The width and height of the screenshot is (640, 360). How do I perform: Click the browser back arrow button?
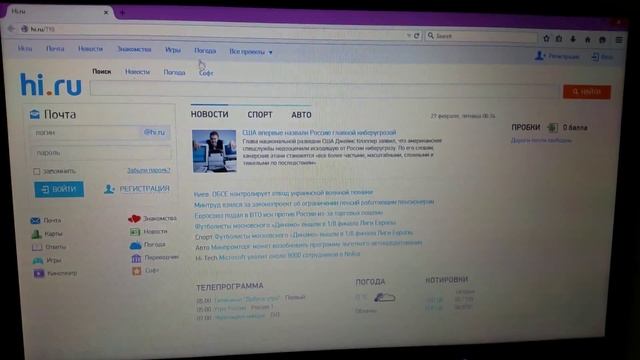point(11,29)
